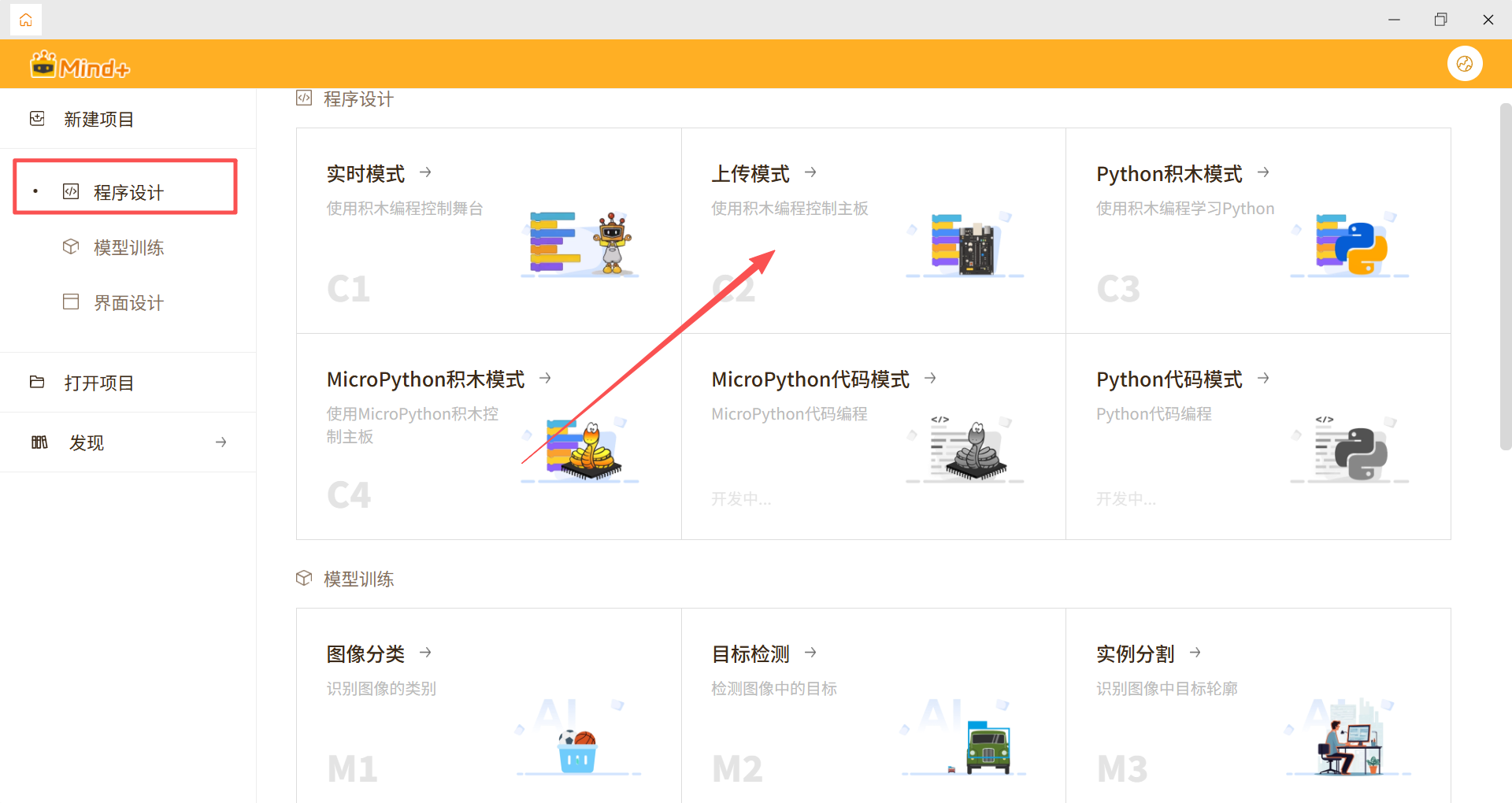This screenshot has width=1512, height=803.
Task: Click the globe icon at top right
Action: [1465, 64]
